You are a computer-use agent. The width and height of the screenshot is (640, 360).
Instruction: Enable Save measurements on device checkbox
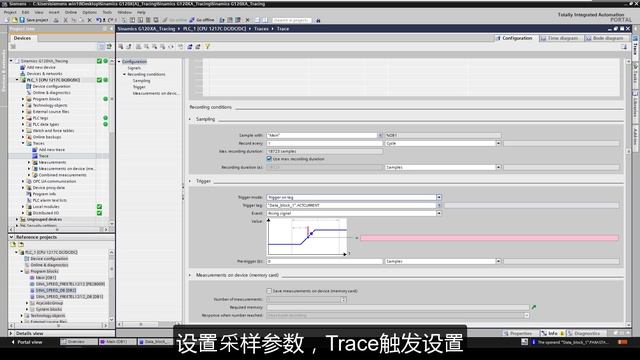(269, 291)
